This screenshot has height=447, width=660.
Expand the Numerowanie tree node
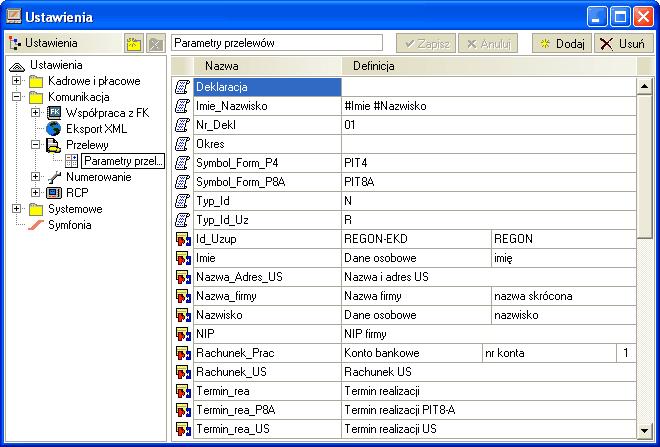tap(35, 177)
